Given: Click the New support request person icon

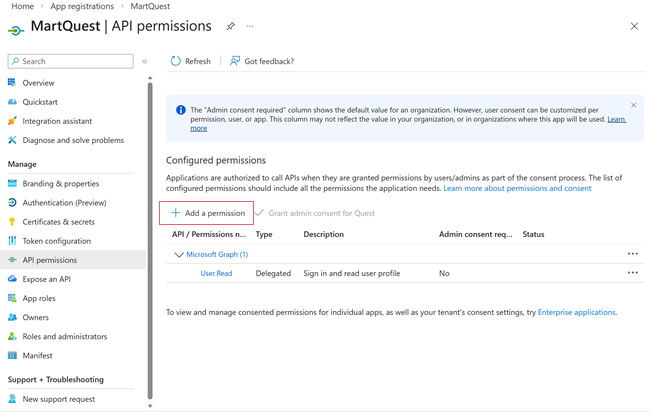Looking at the screenshot, I should point(12,399).
